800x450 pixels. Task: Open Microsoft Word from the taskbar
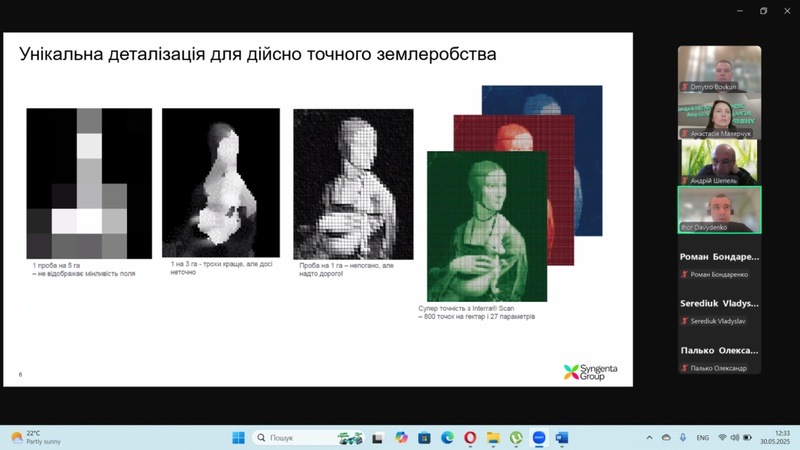coord(562,438)
